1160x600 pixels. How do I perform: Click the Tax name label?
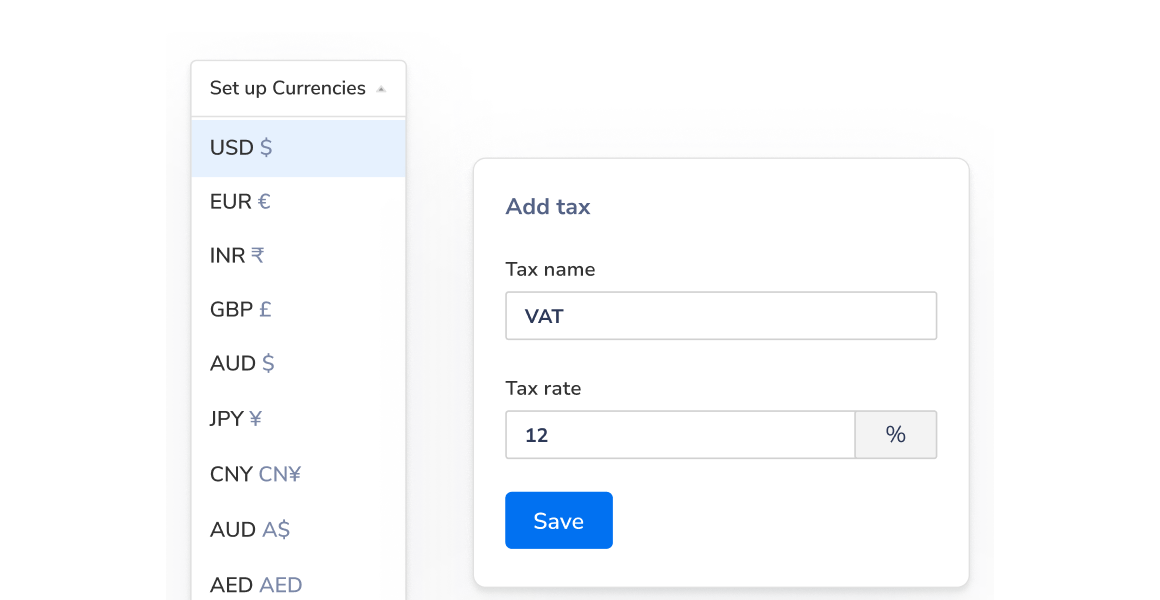(x=550, y=269)
